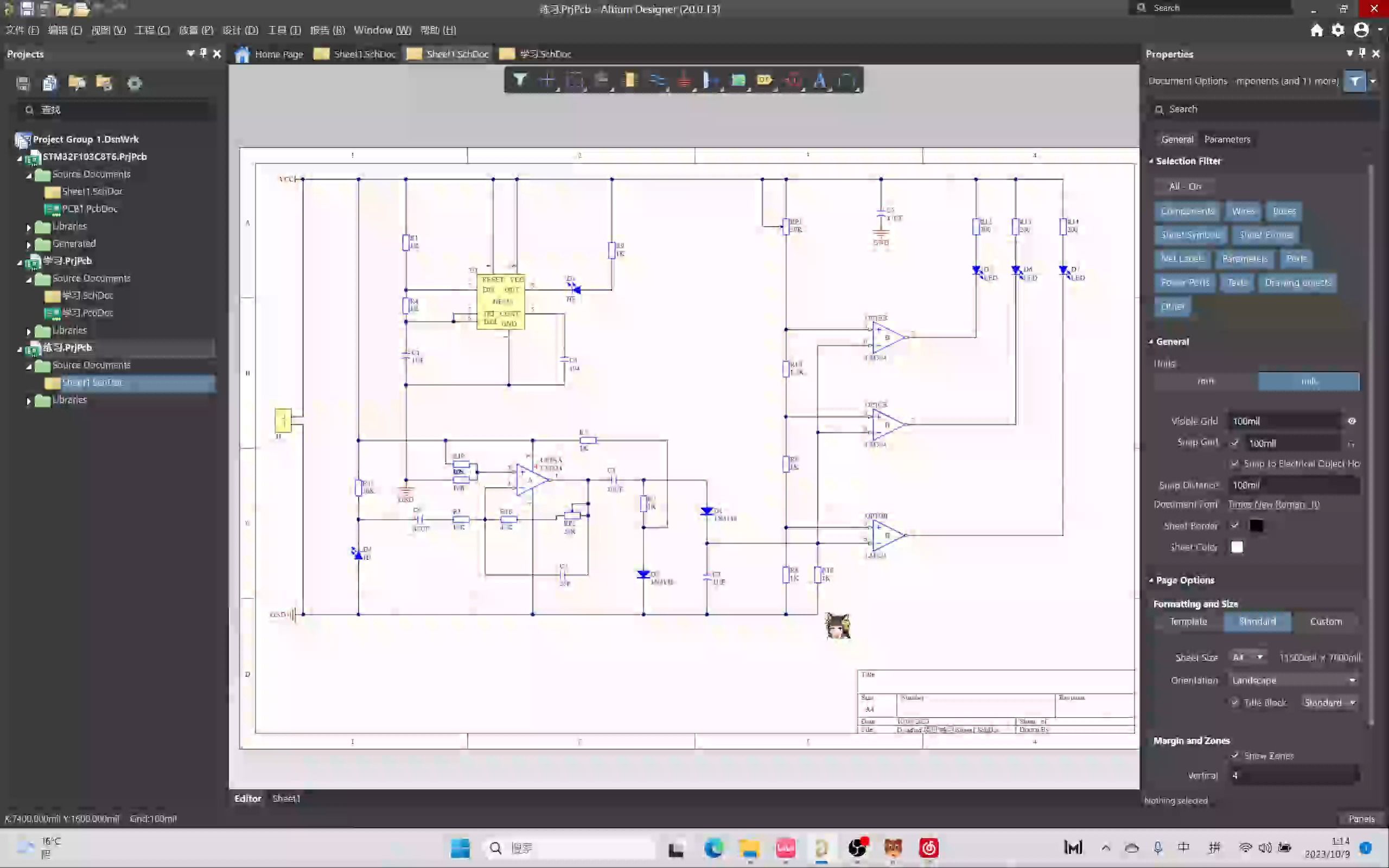Click the Save icon in the title bar

[x=27, y=9]
